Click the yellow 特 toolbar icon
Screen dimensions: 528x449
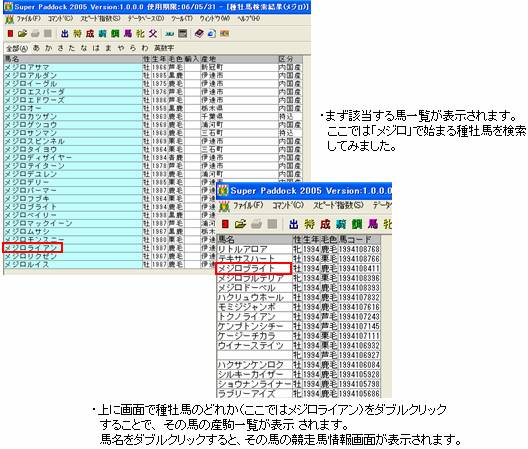tap(77, 33)
